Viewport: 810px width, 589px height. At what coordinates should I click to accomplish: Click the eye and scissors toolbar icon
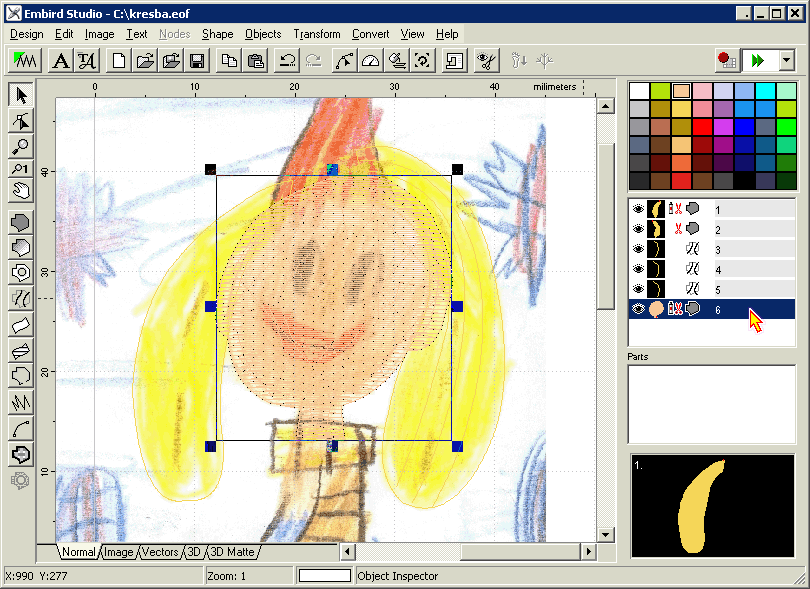486,60
